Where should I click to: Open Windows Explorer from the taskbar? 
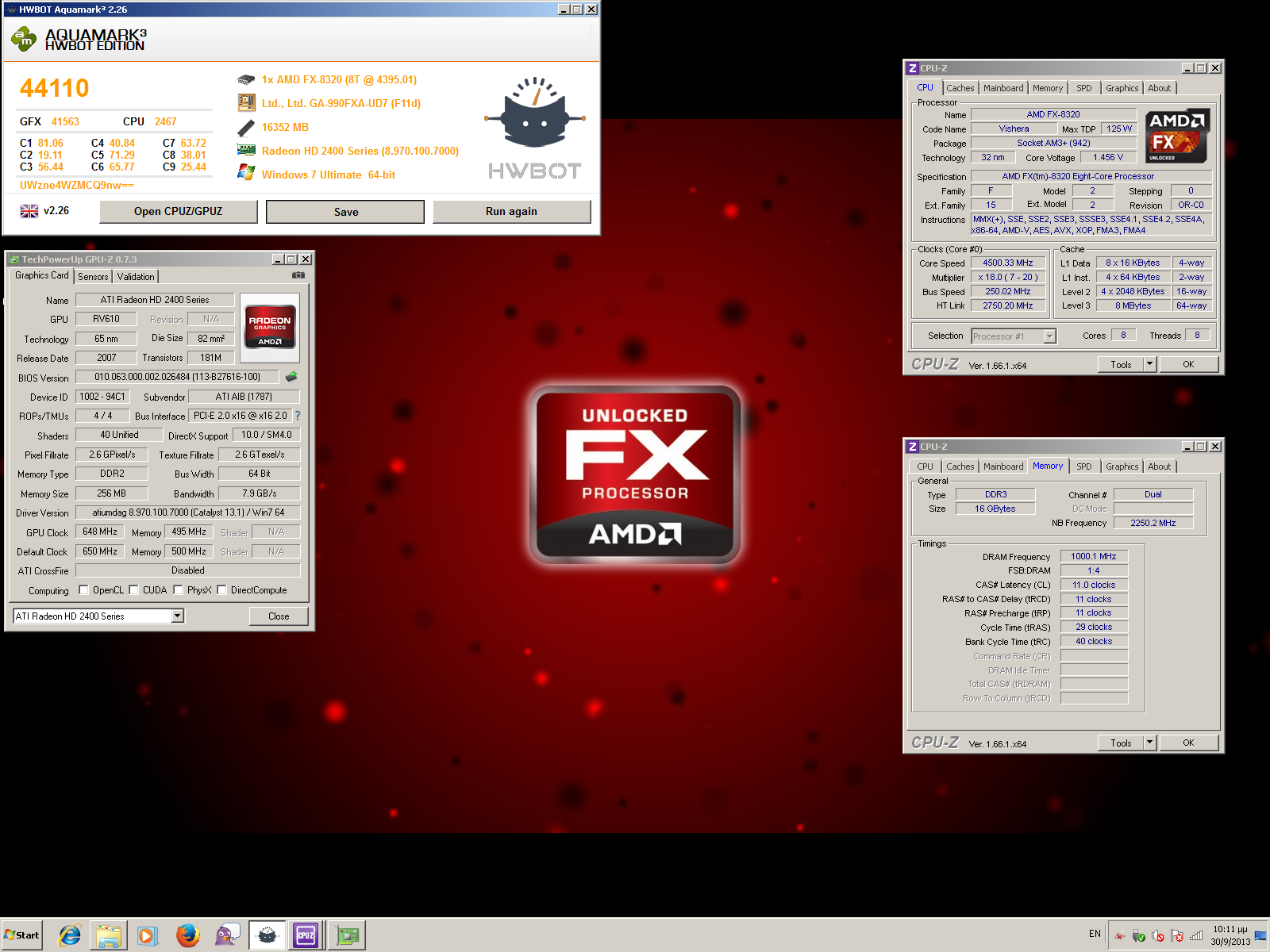[108, 935]
